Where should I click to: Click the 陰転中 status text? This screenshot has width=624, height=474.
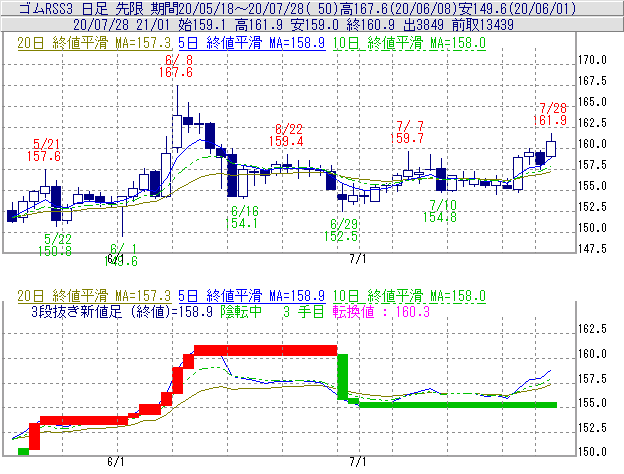pos(241,312)
